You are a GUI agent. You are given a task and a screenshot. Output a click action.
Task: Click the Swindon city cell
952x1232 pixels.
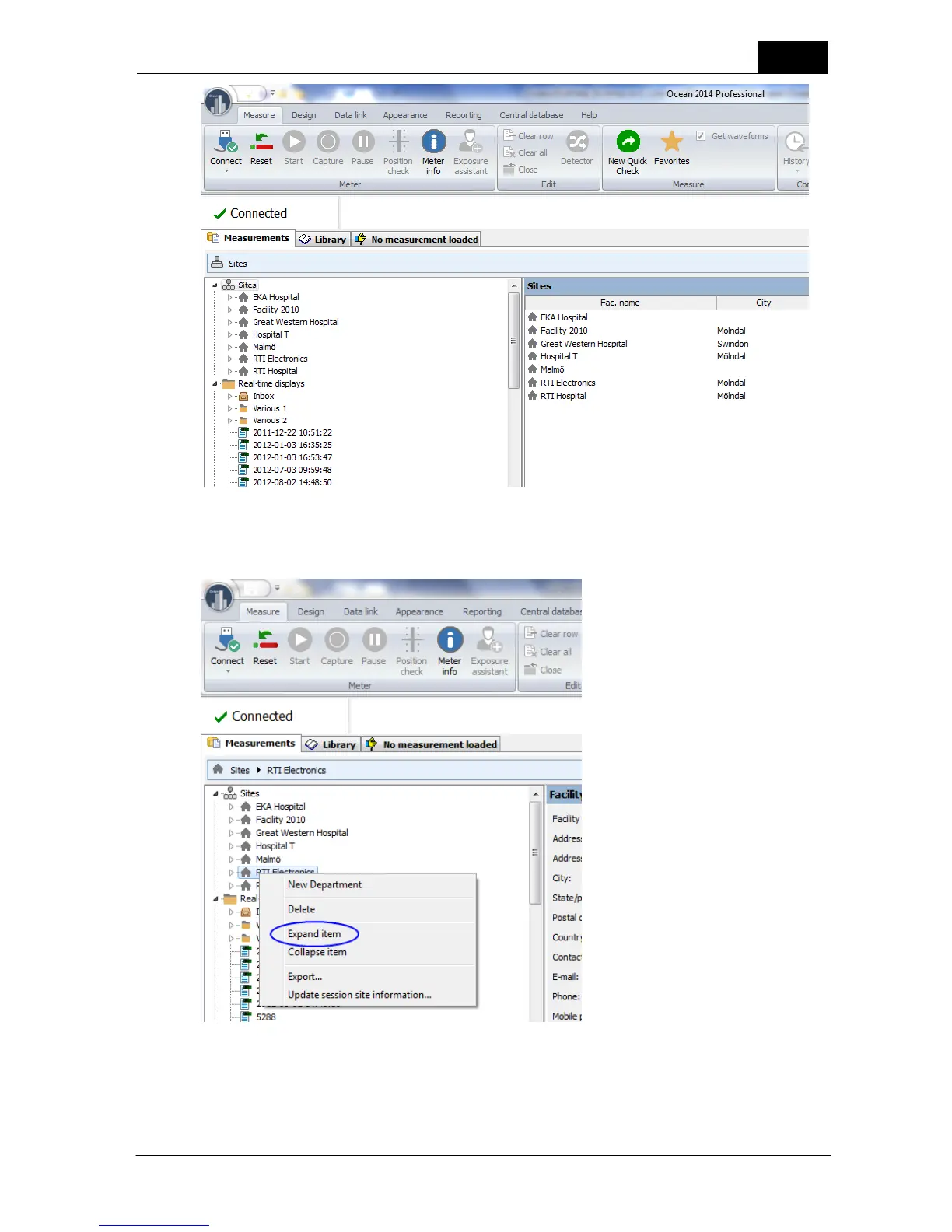[733, 344]
